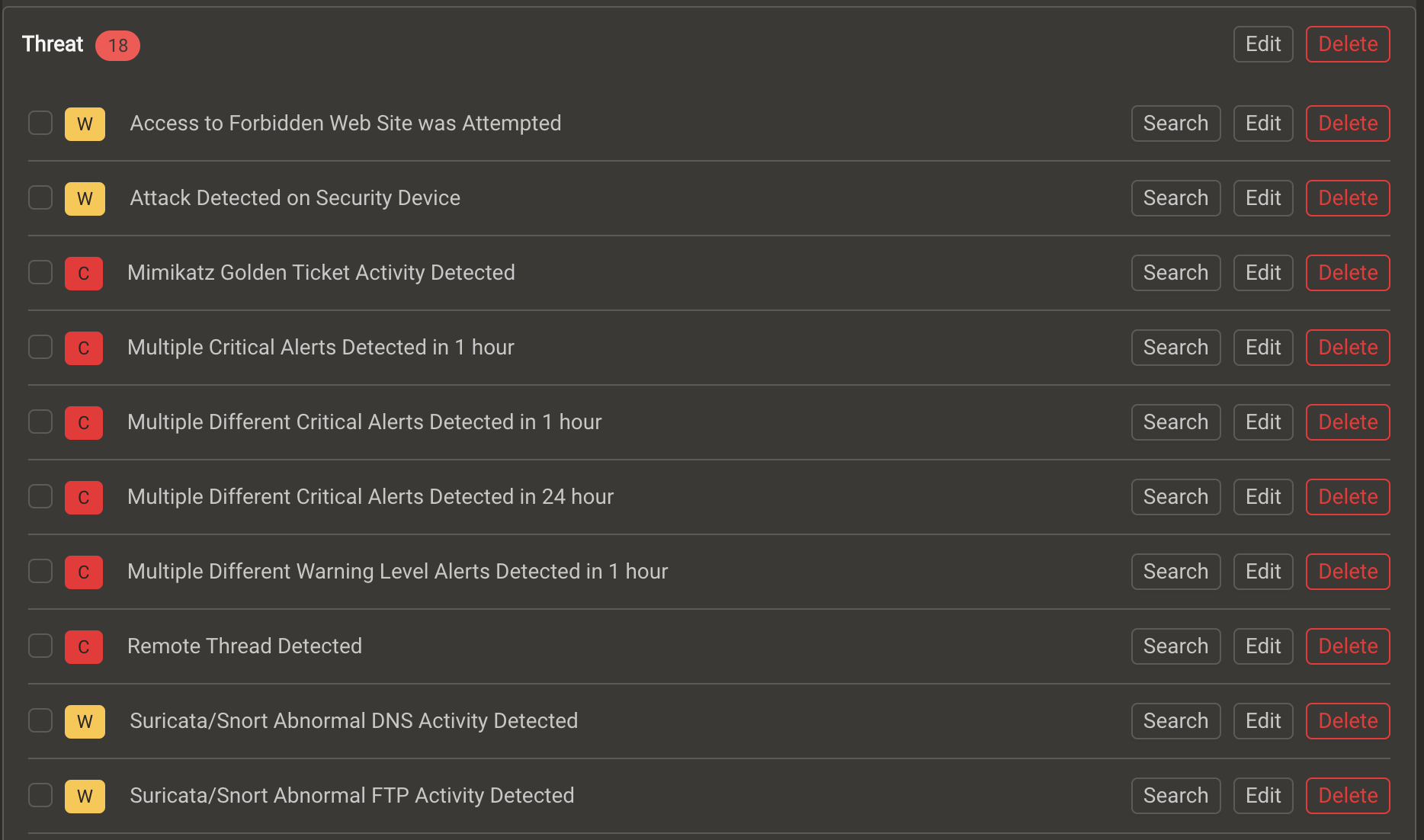Screen dimensions: 1424x840
Task: Click warning badge for Access to Forbidden Web Site
Action: point(85,123)
